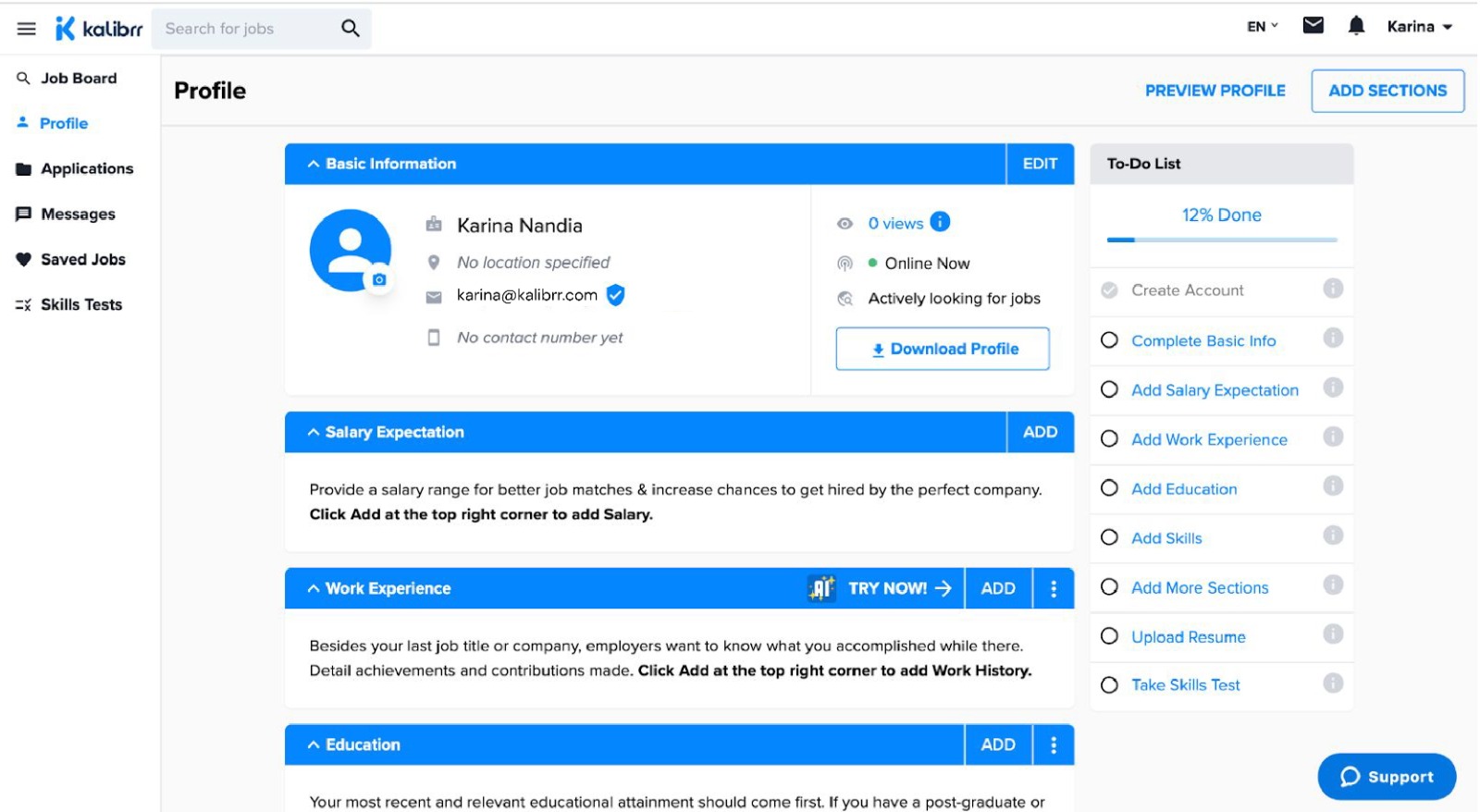Image resolution: width=1480 pixels, height=812 pixels.
Task: Click the Download Profile button
Action: (942, 349)
